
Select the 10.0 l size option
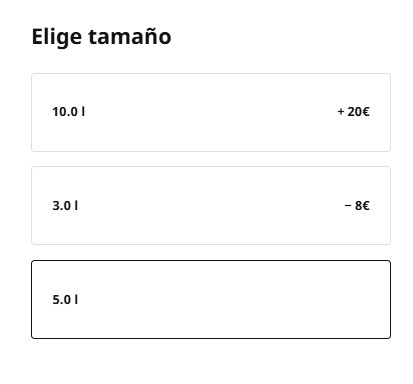[x=211, y=112]
